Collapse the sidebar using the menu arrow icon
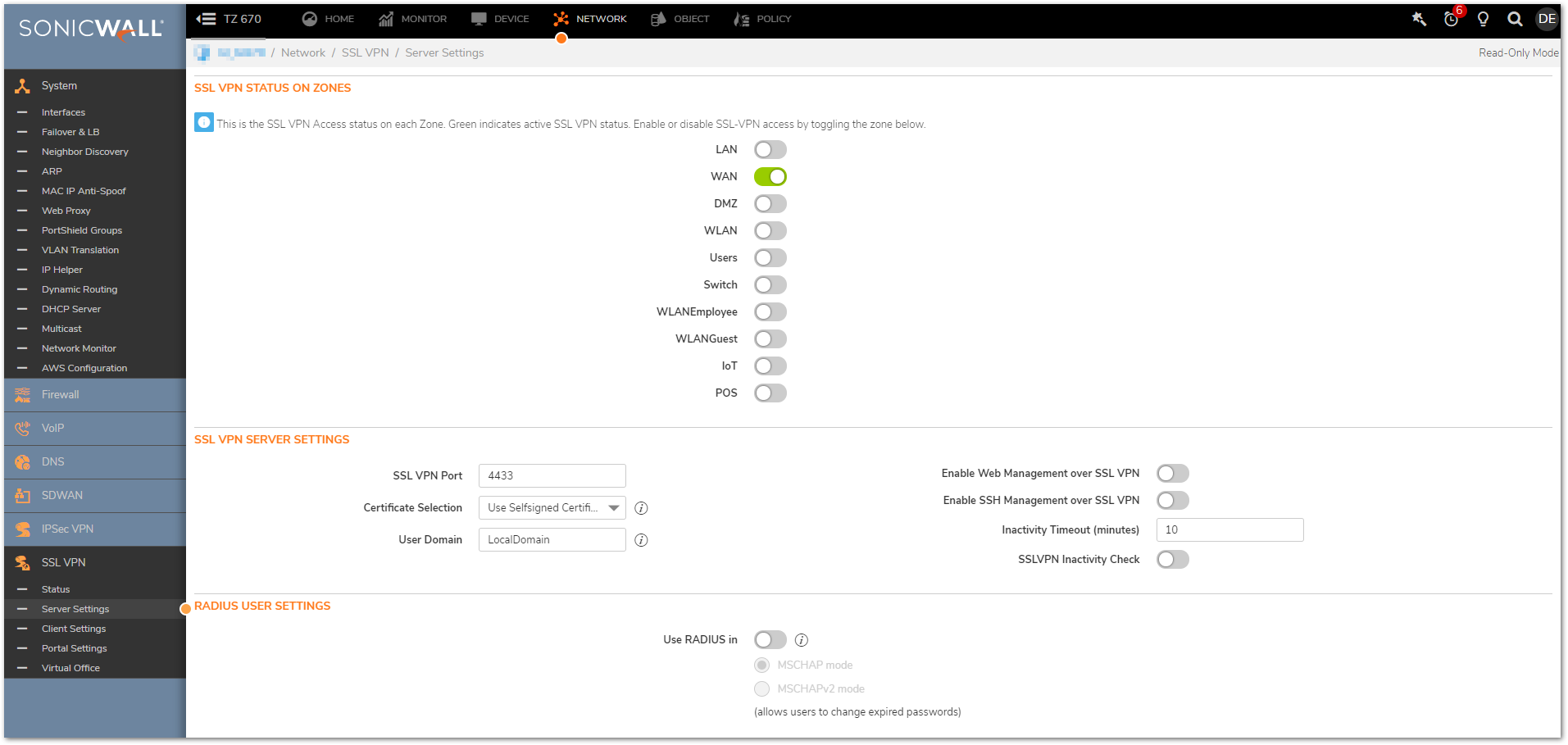This screenshot has height=745, width=1568. pyautogui.click(x=207, y=19)
